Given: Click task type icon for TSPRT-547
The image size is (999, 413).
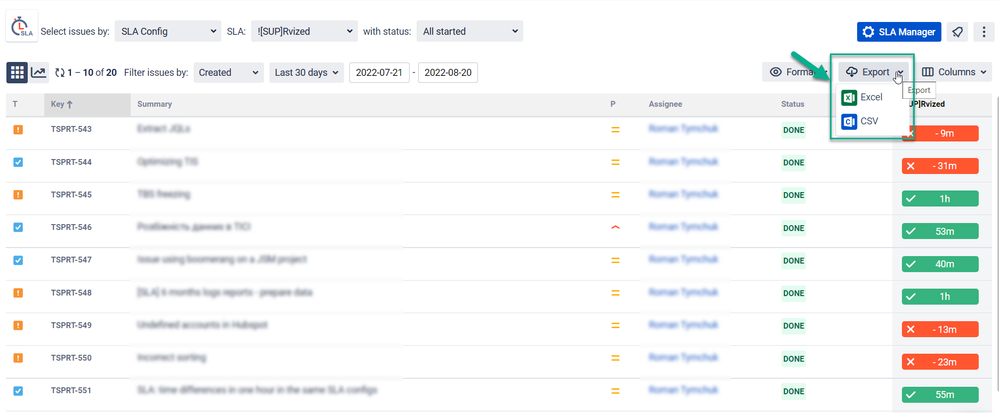Looking at the screenshot, I should point(18,260).
